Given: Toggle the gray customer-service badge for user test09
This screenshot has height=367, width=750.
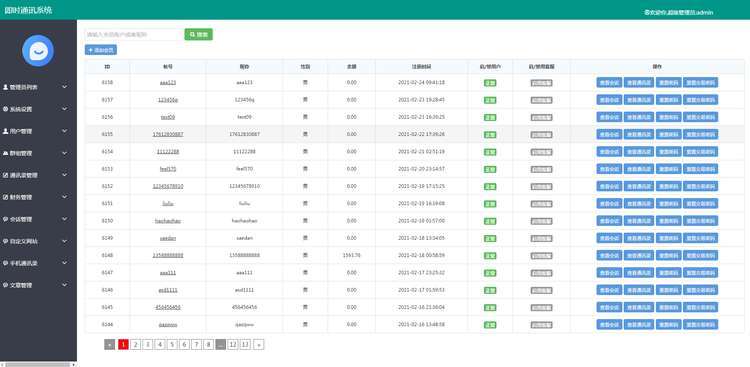Looking at the screenshot, I should [x=541, y=117].
